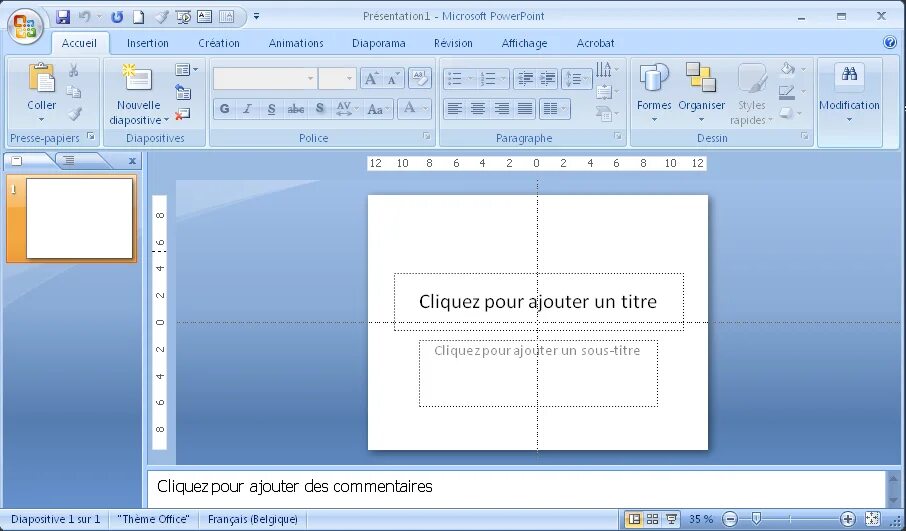Screen dimensions: 906x531
Task: Center text alignment
Action: [478, 109]
